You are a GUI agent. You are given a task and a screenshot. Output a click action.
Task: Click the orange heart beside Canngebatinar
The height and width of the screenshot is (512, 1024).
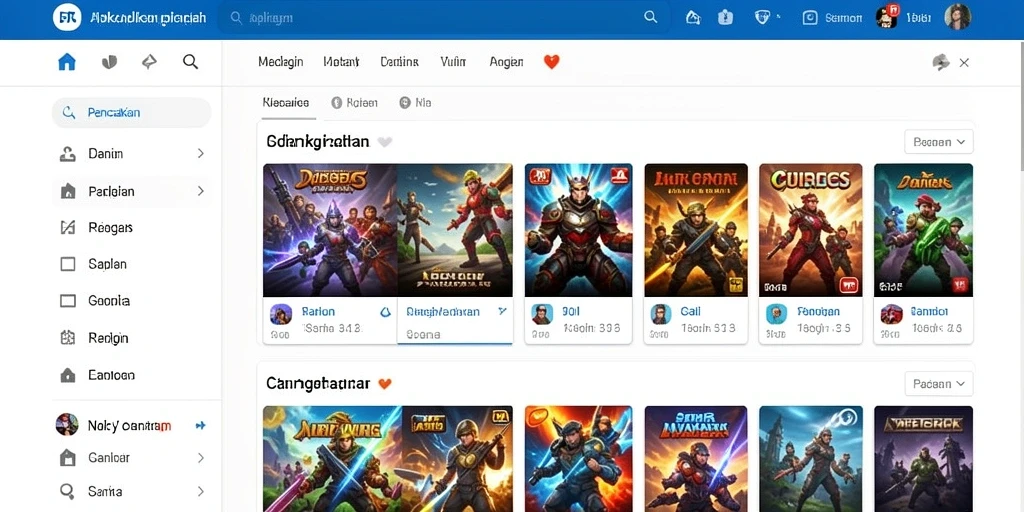click(385, 383)
